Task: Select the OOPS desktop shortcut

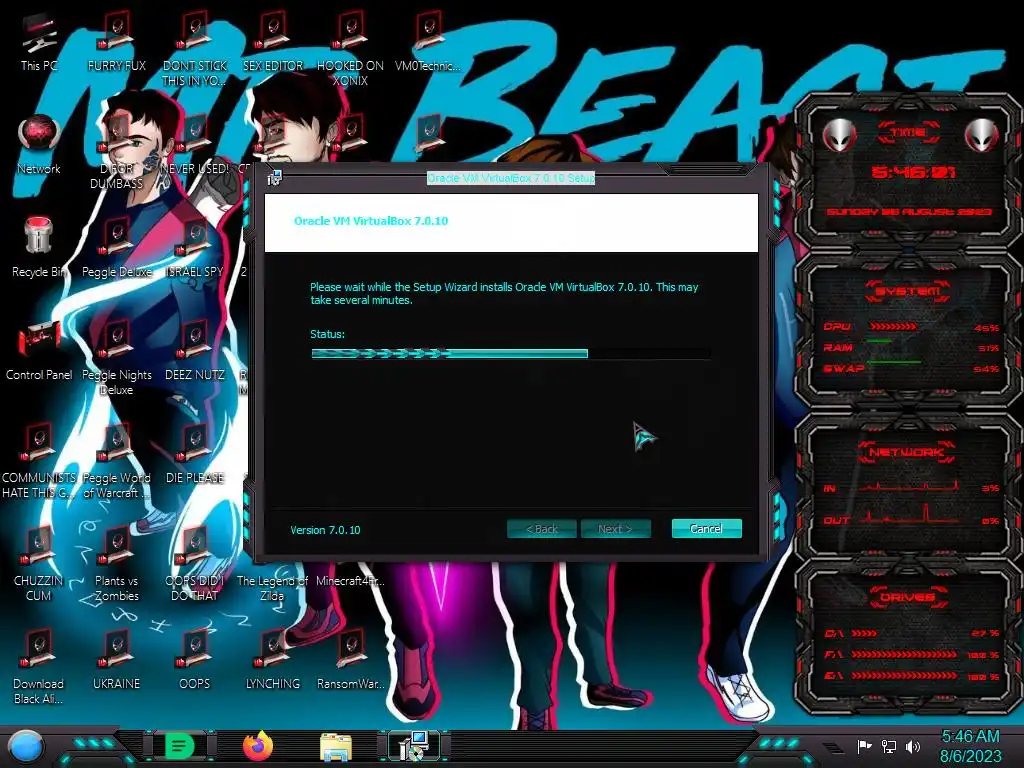Action: 195,661
